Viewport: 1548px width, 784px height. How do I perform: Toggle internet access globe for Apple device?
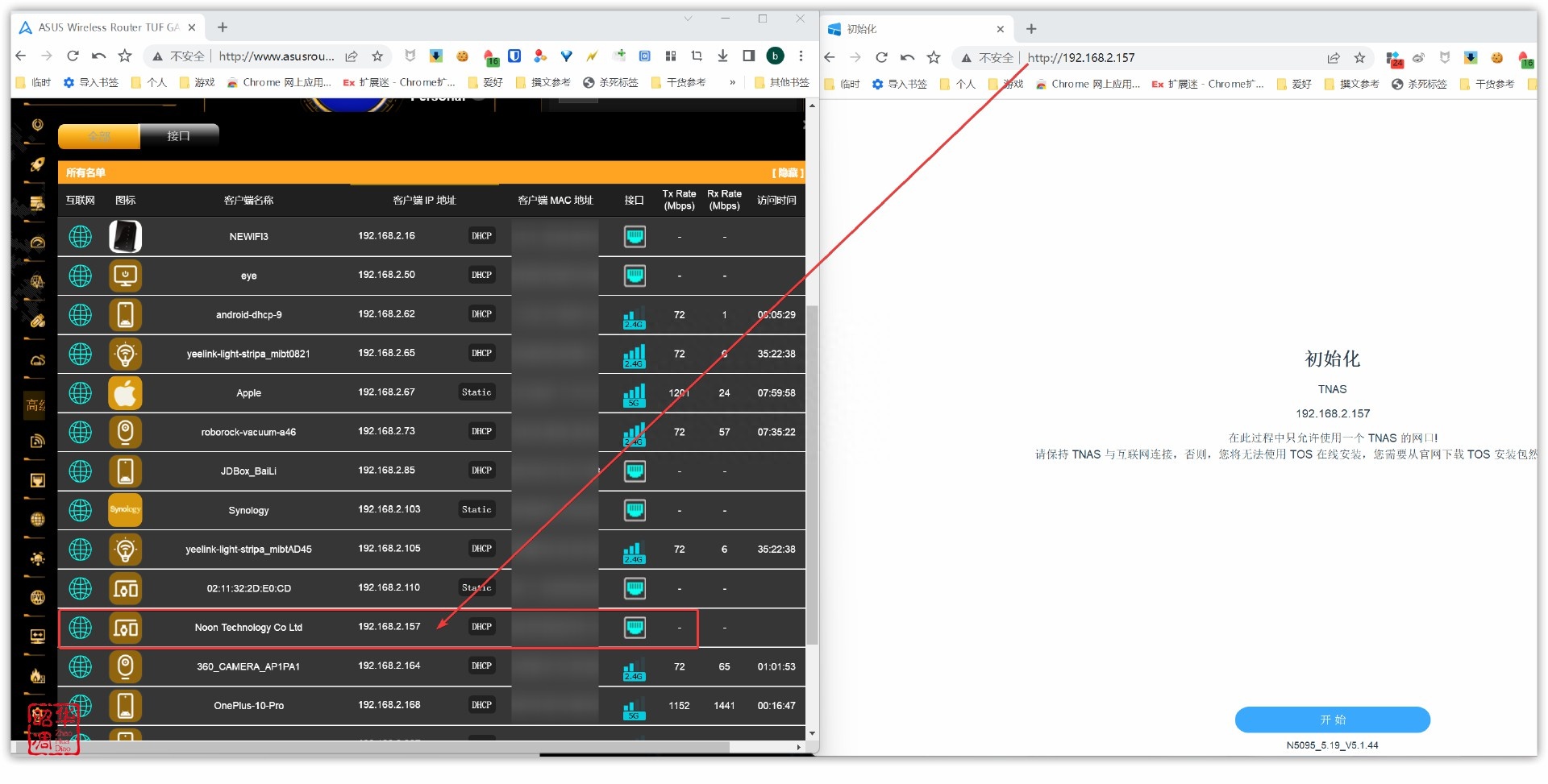click(80, 393)
